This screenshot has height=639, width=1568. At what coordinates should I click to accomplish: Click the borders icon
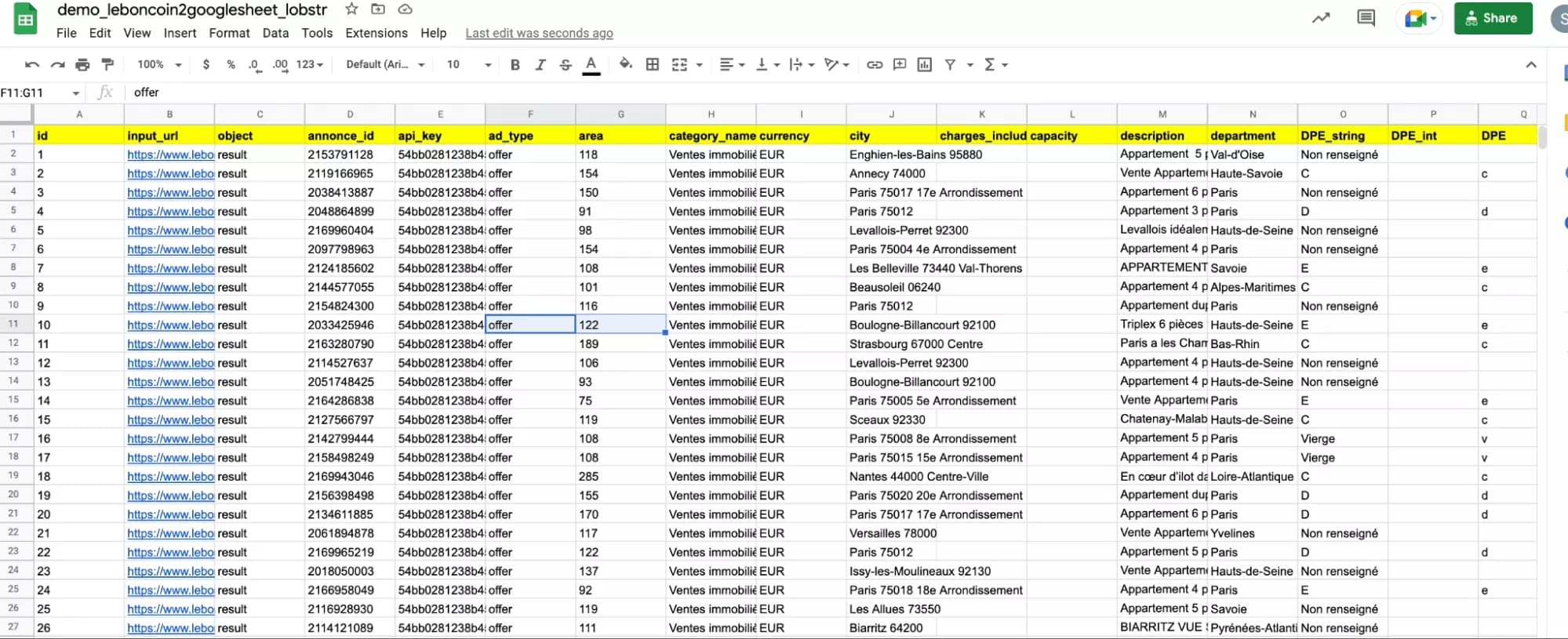pyautogui.click(x=653, y=65)
